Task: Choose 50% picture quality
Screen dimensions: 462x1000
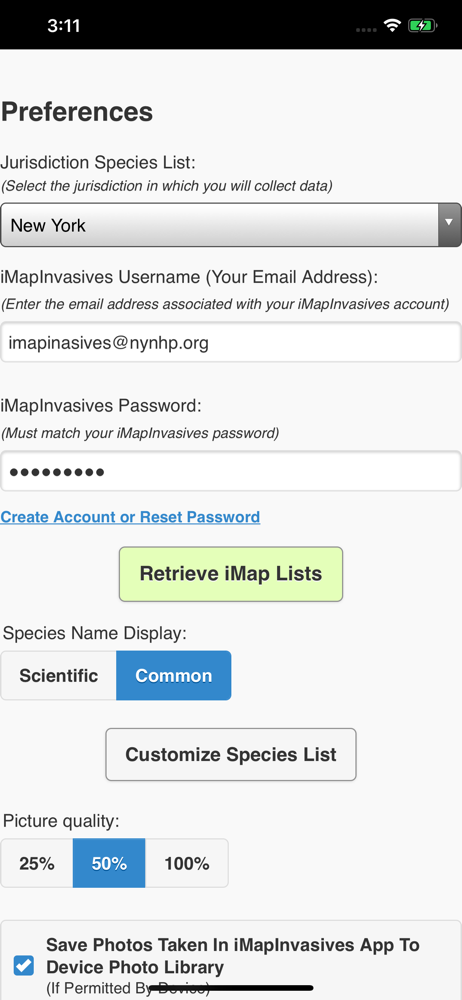Action: pyautogui.click(x=109, y=864)
